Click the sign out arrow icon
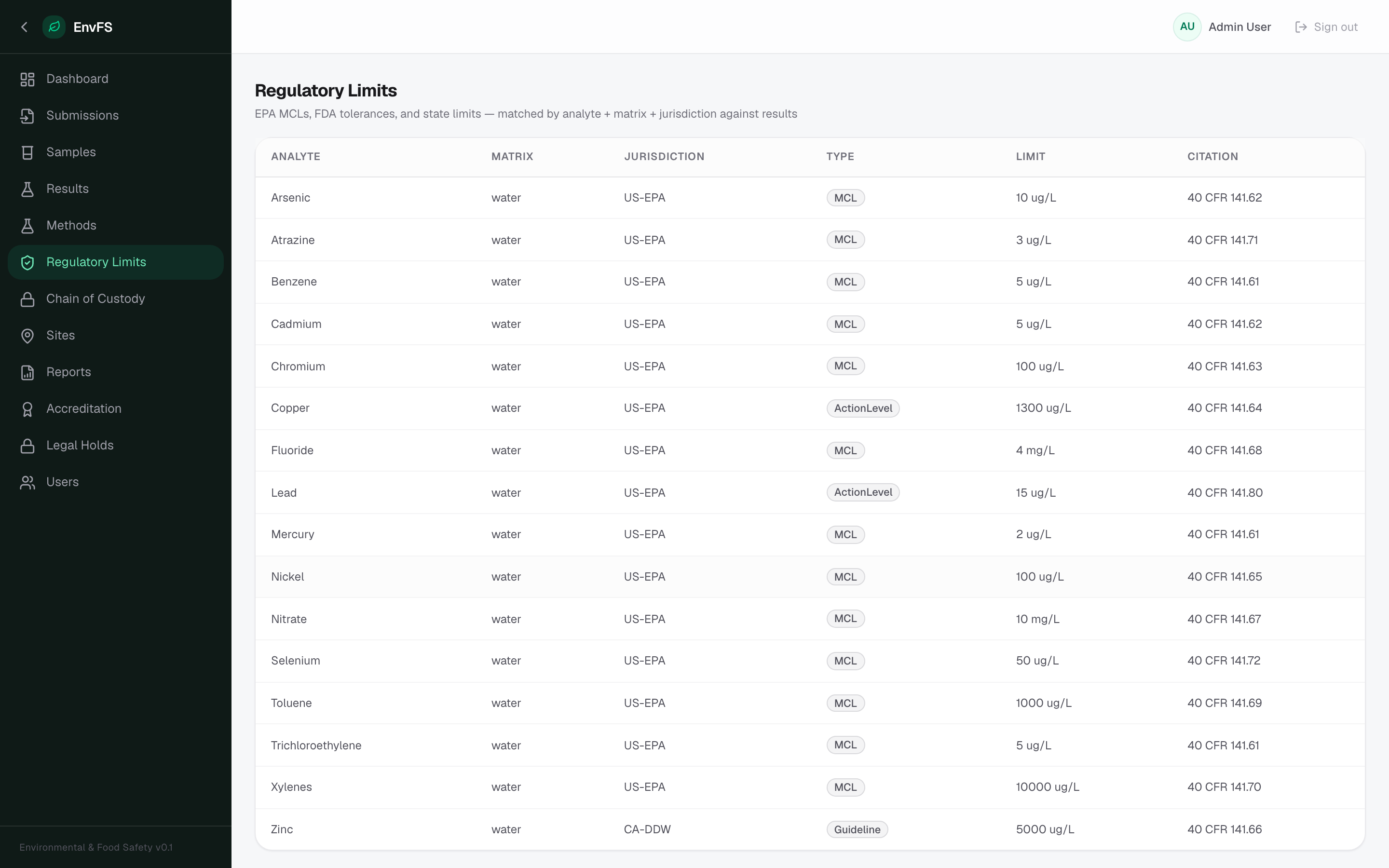Screen dimensions: 1389x868 [x=1301, y=27]
